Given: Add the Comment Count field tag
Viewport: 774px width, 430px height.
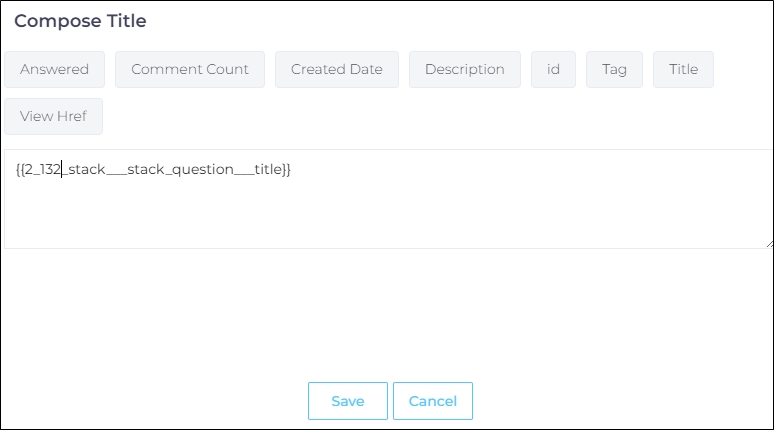Looking at the screenshot, I should coord(190,70).
